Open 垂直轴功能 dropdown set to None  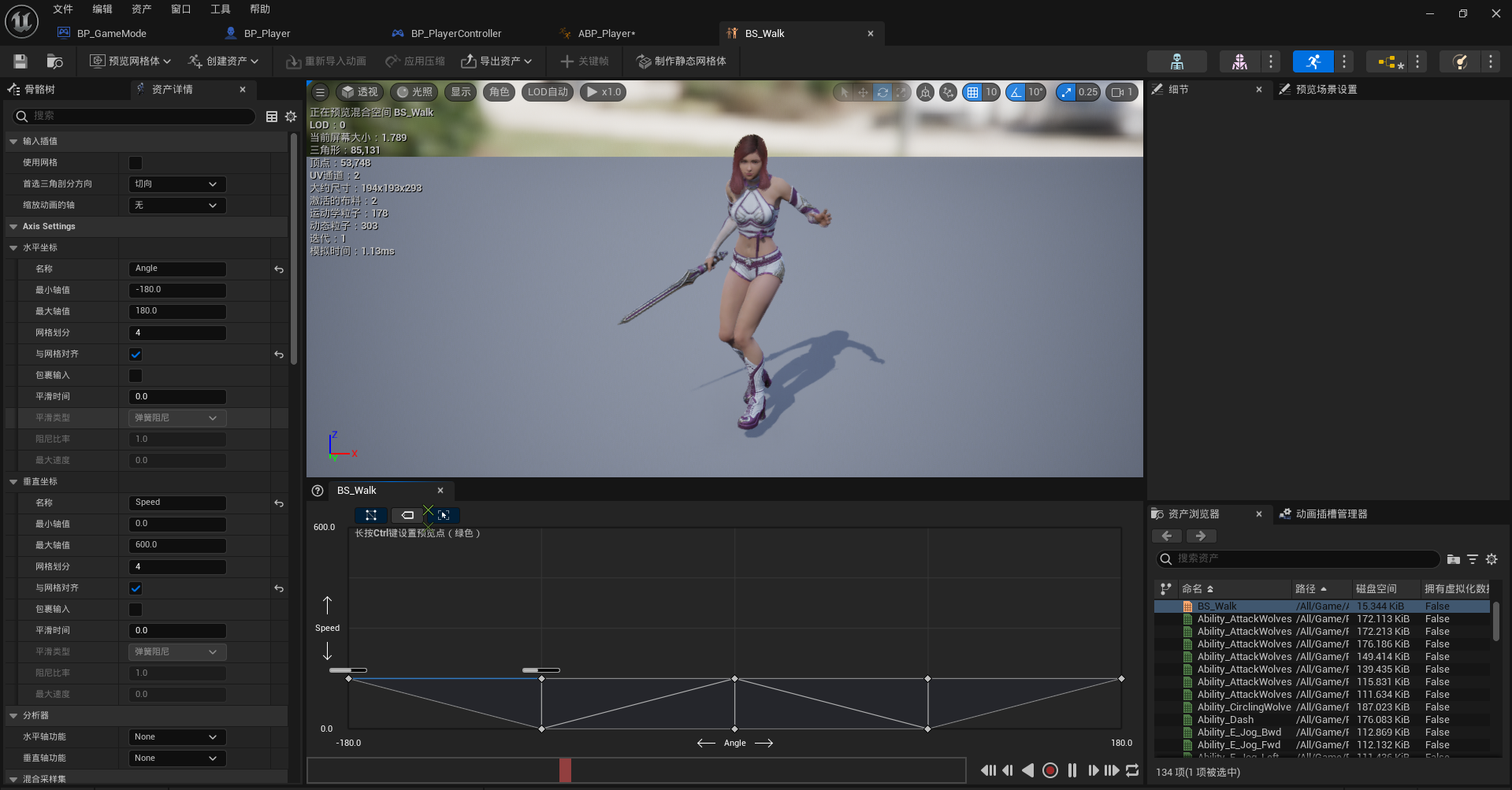tap(176, 758)
